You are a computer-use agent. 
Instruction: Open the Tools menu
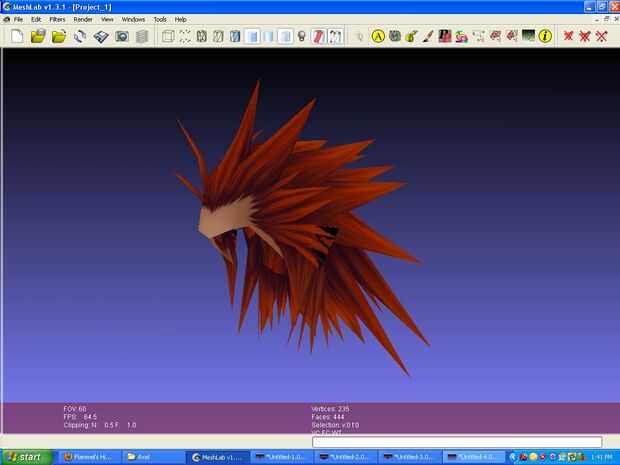pos(160,19)
